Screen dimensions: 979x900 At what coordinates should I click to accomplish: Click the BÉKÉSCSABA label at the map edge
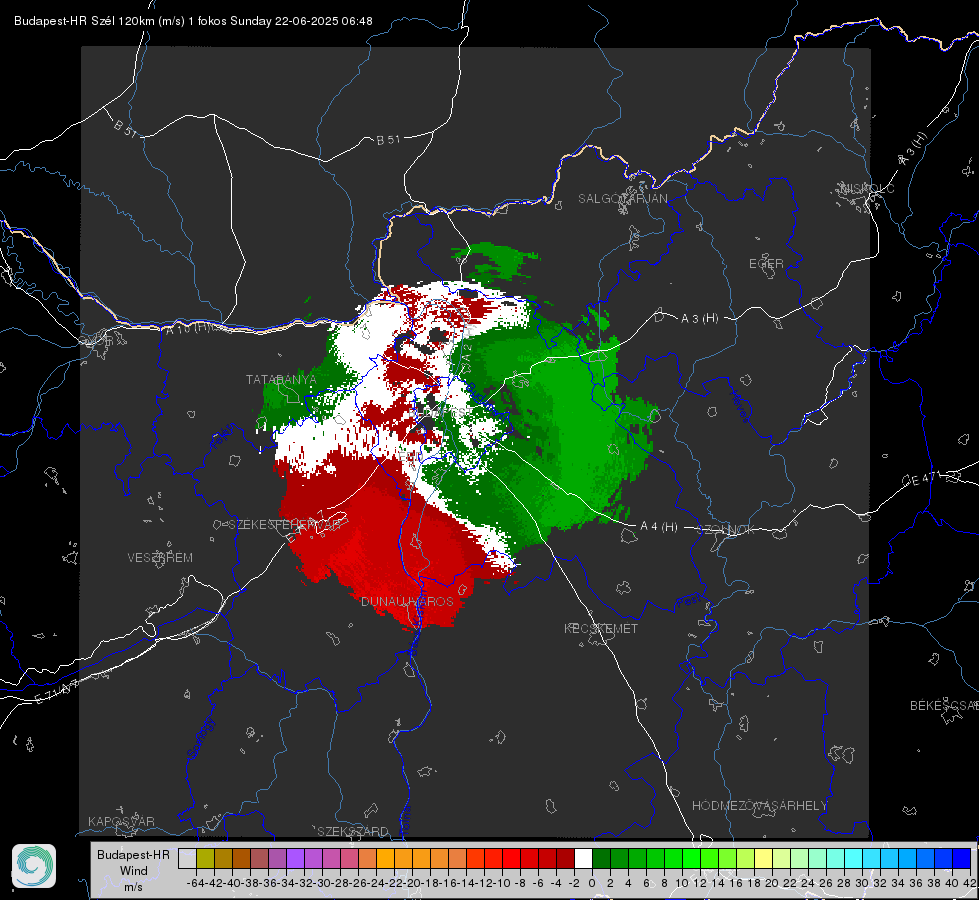944,706
